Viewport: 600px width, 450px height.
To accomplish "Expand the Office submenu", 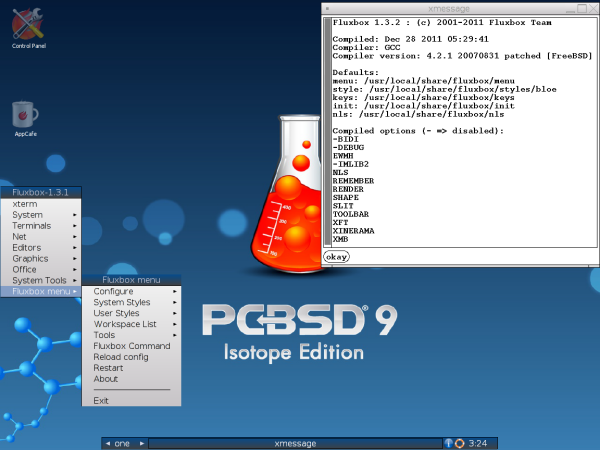I will tap(41, 269).
